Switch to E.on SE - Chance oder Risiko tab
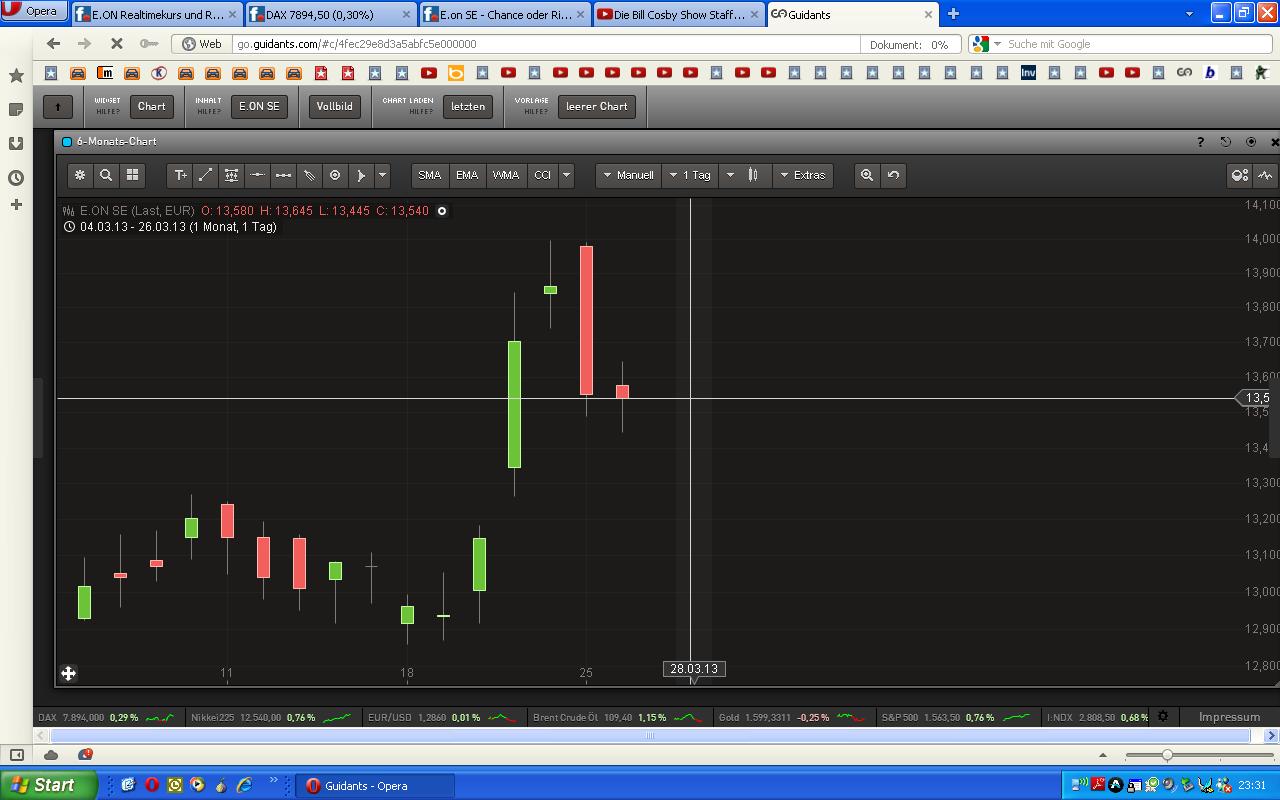This screenshot has height=800, width=1280. (x=504, y=15)
